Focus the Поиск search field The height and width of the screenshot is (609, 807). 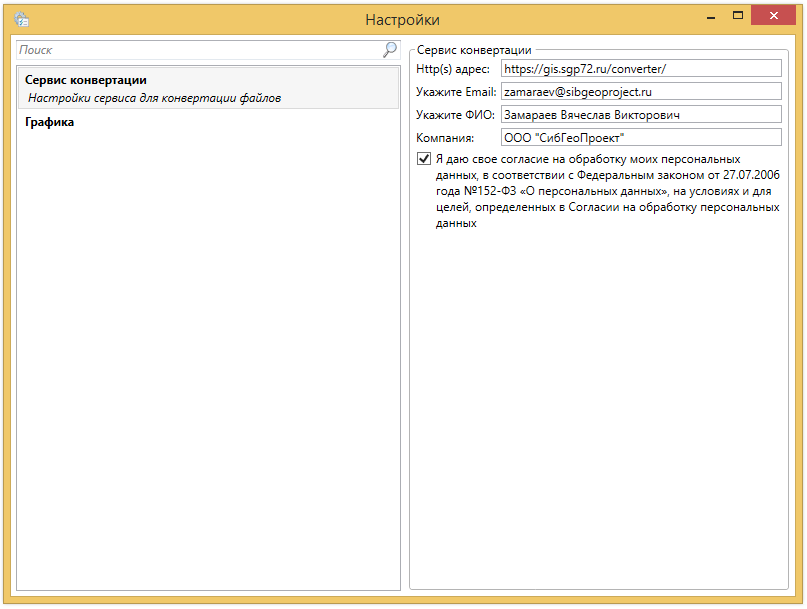click(x=198, y=49)
